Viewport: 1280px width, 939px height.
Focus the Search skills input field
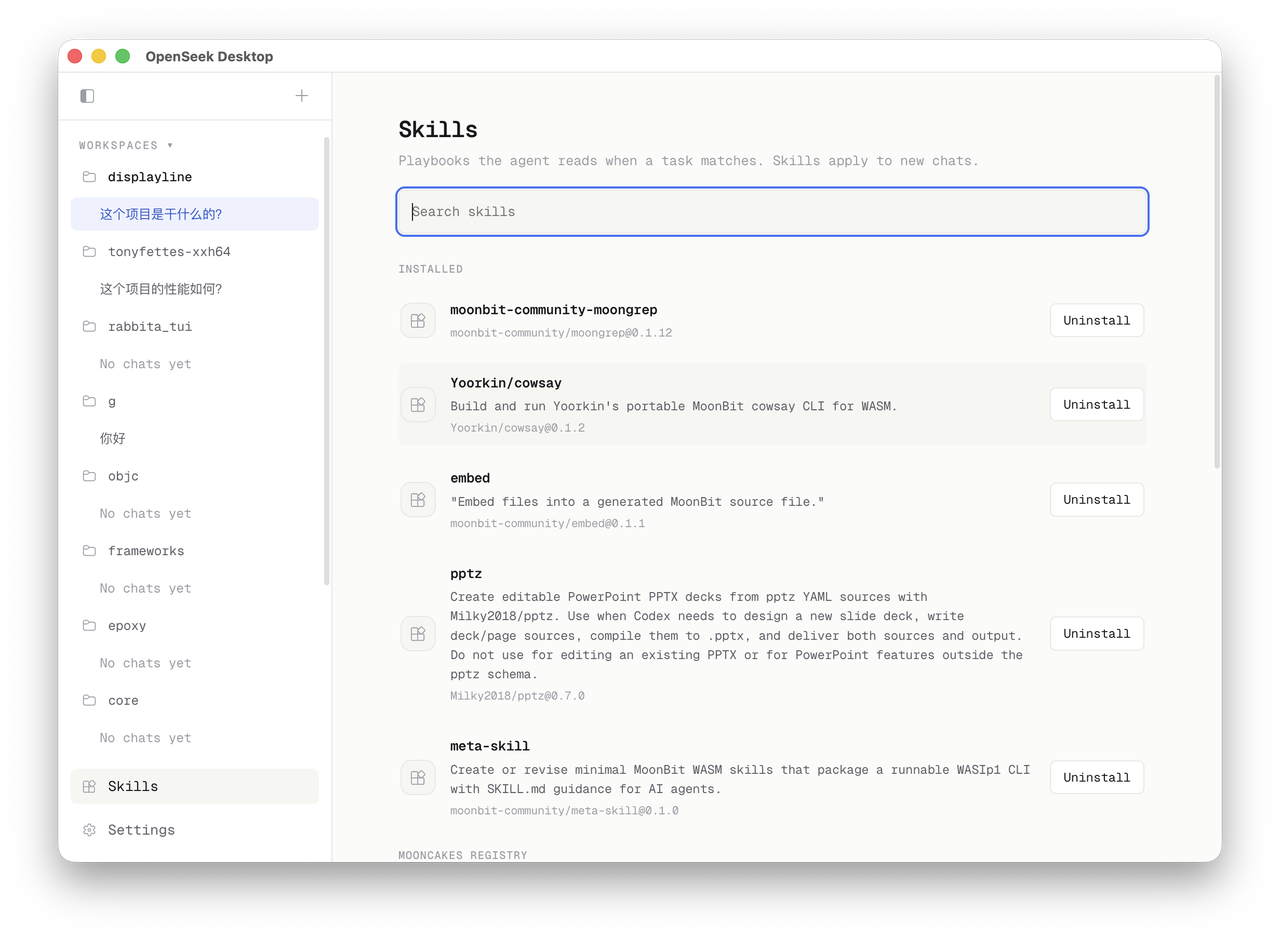pyautogui.click(x=772, y=212)
